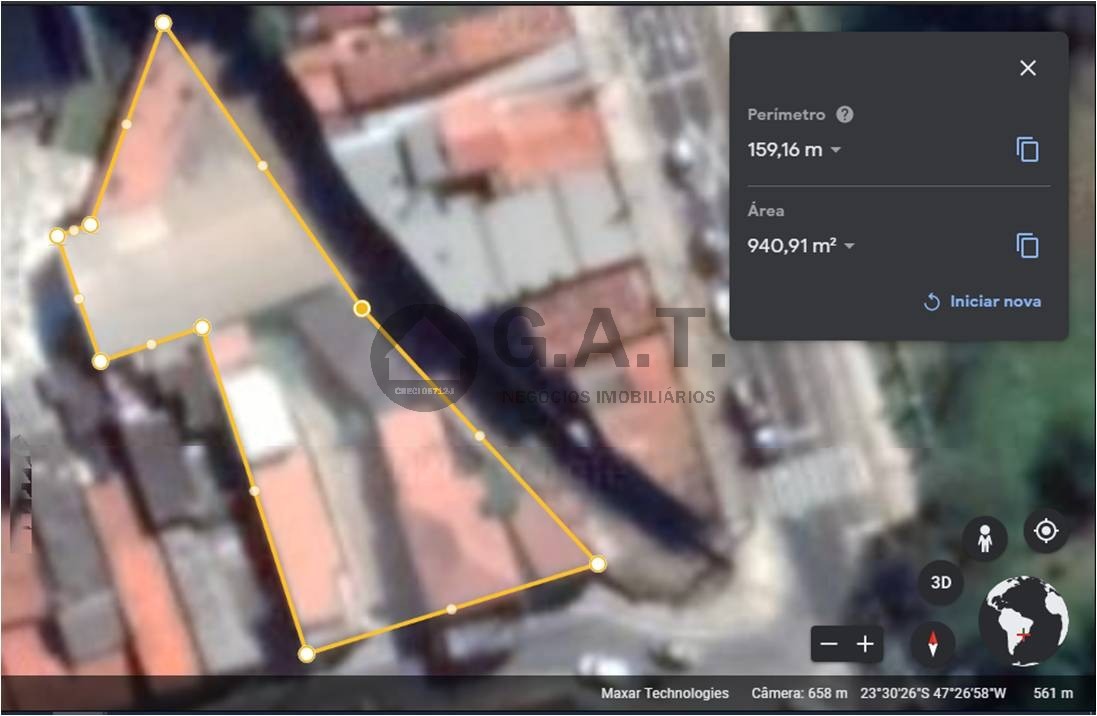Zoom in with the plus button
This screenshot has width=1097, height=716.
click(x=866, y=644)
